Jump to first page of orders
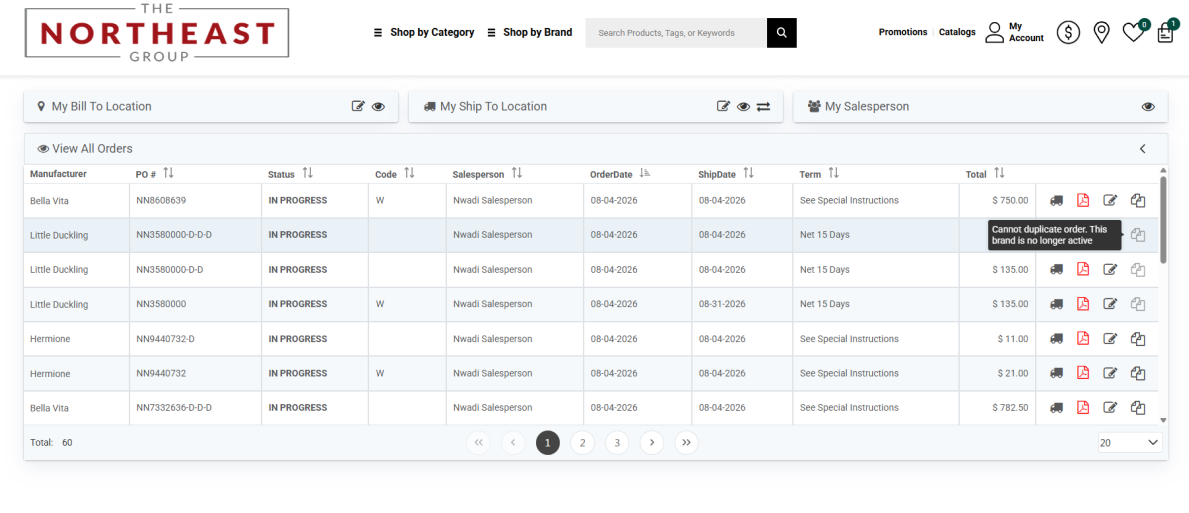The image size is (1189, 513). click(478, 443)
